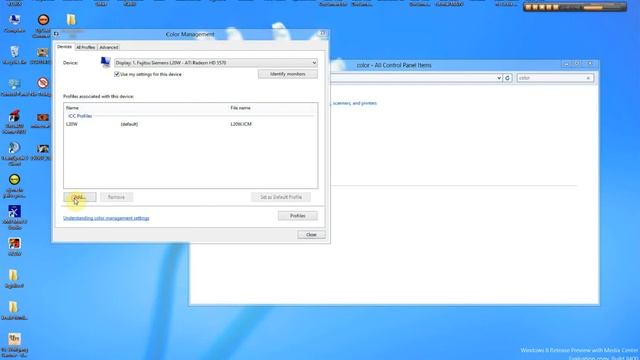Click the L20W.ICM file name cell
Viewport: 640px width, 360px height.
click(241, 124)
